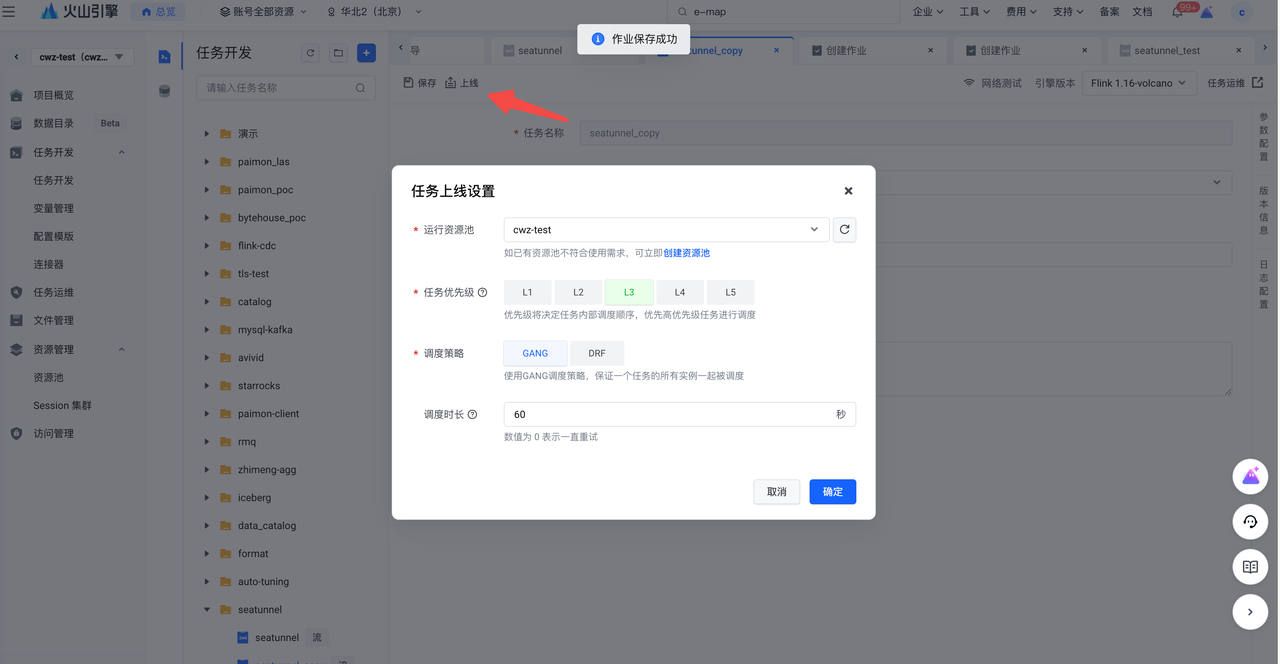Select the blue terminal-style task development icon
The image size is (1280, 664).
click(x=165, y=57)
